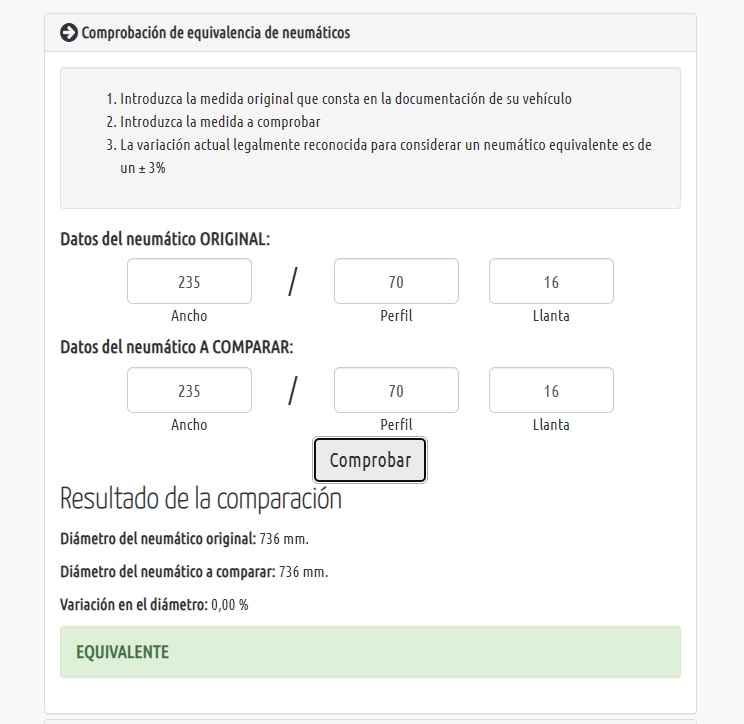The image size is (744, 724).
Task: Focus the Ancho field of tire to compare
Action: pos(189,391)
